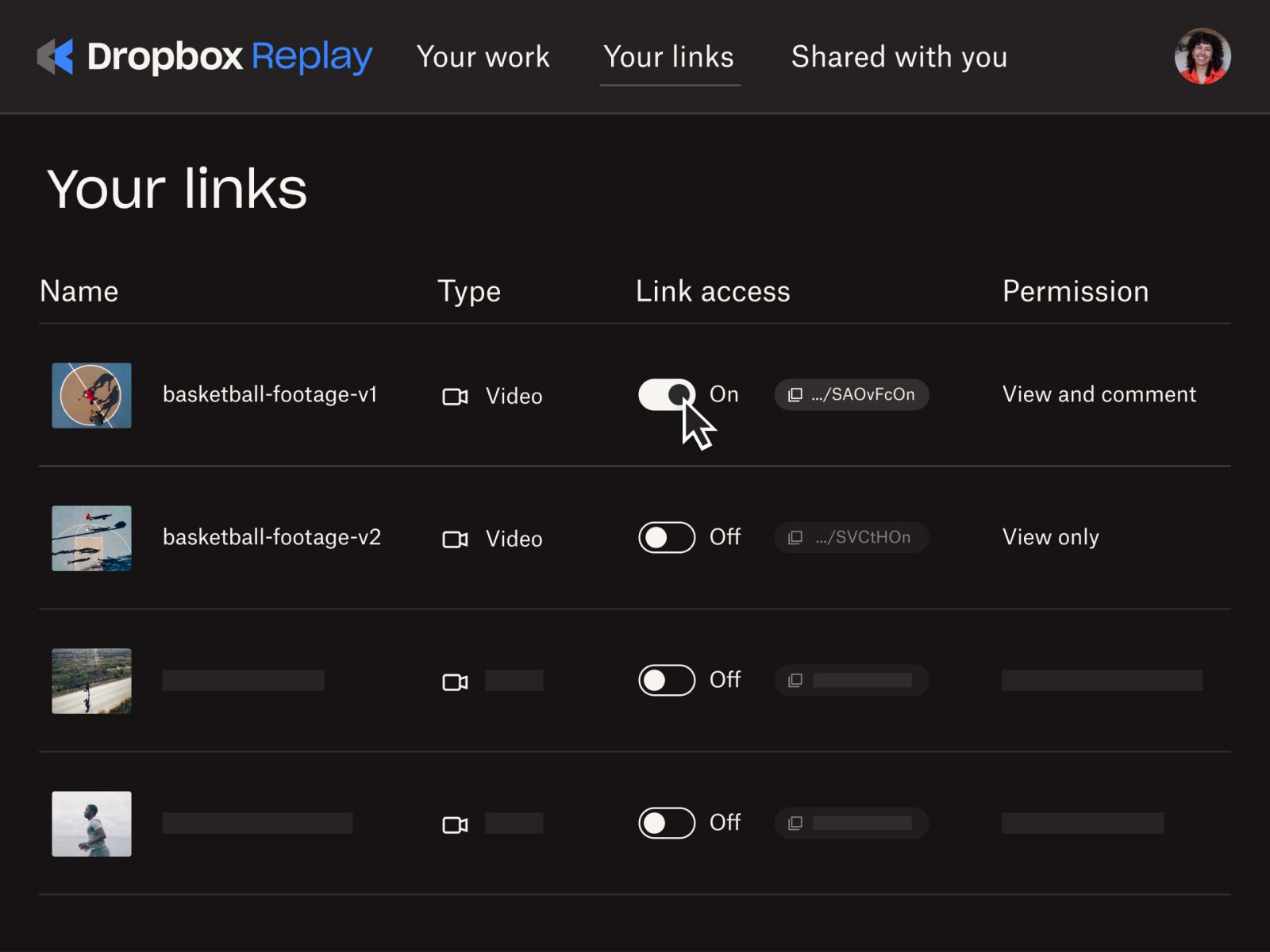1270x952 pixels.
Task: Select the video icon in the third row
Action: [454, 681]
